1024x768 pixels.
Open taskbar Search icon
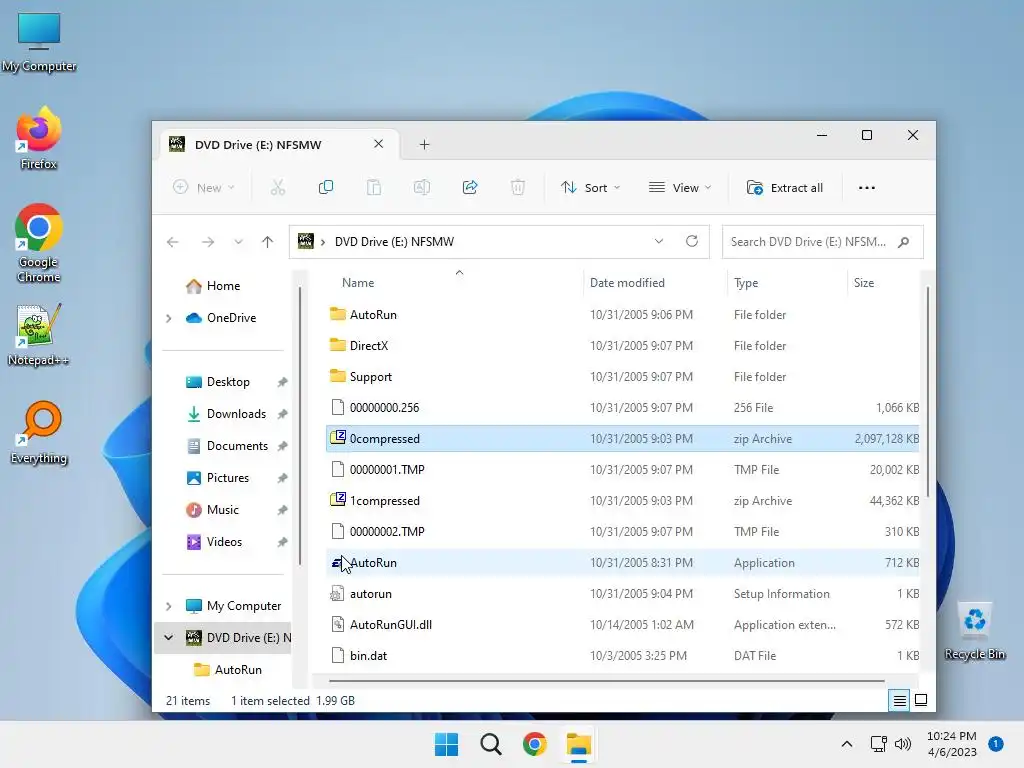[490, 744]
